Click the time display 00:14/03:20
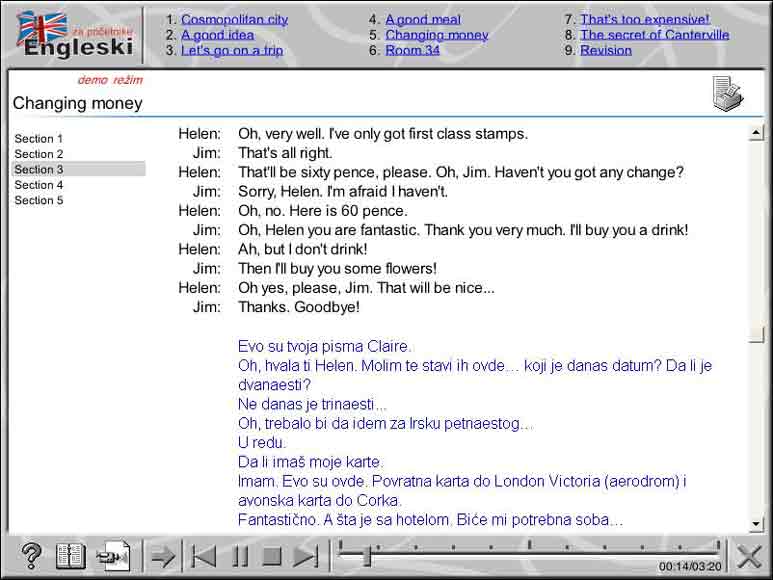This screenshot has width=773, height=580. coord(690,567)
